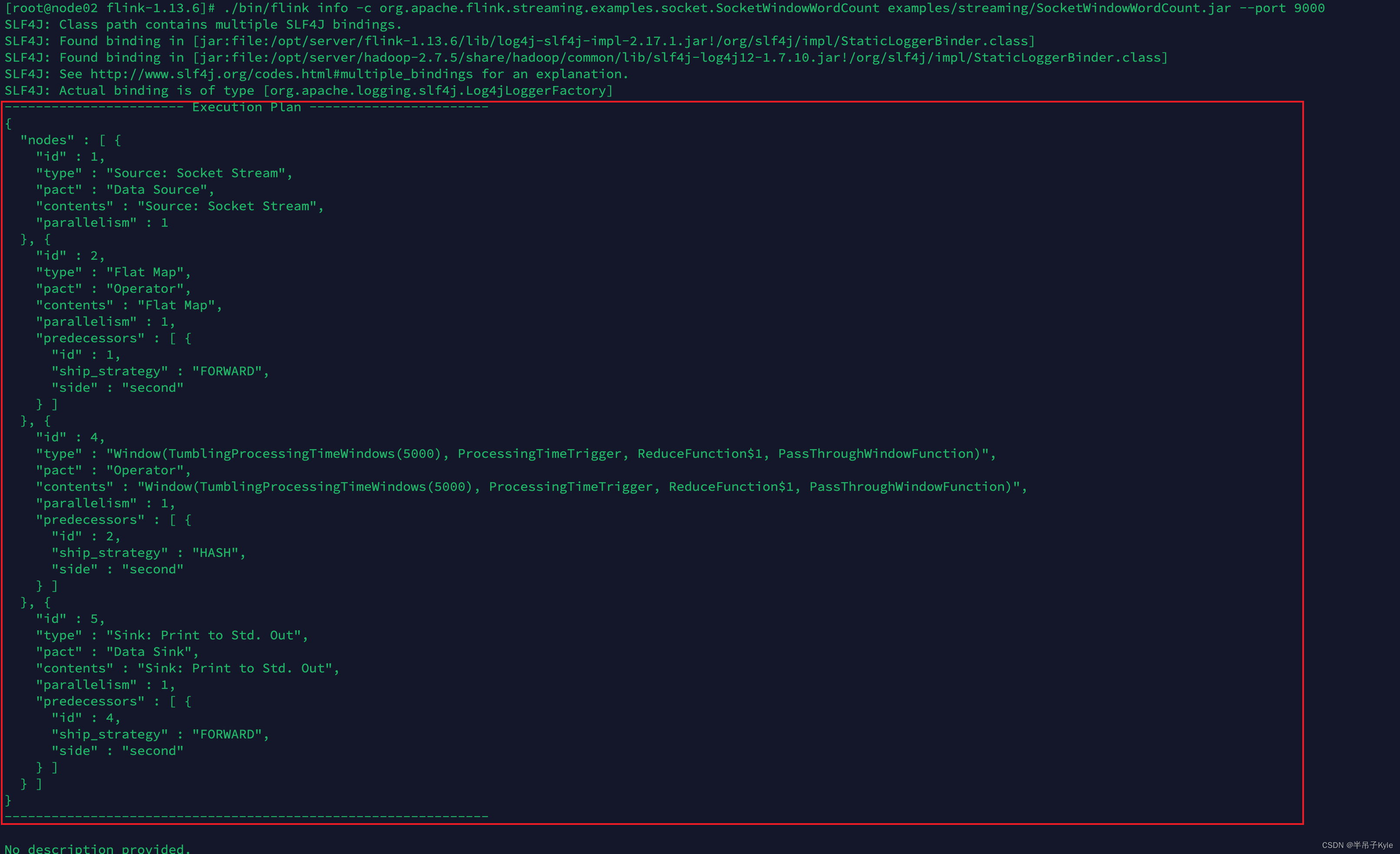Click 'Actual binding is of type' line

pyautogui.click(x=309, y=91)
